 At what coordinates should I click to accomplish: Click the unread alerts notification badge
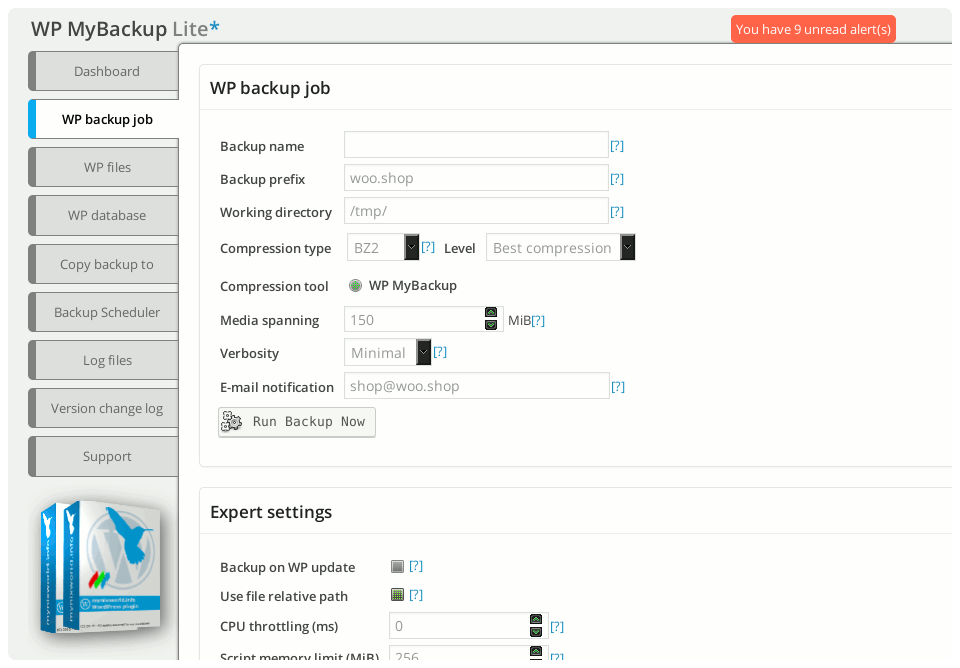[x=813, y=29]
